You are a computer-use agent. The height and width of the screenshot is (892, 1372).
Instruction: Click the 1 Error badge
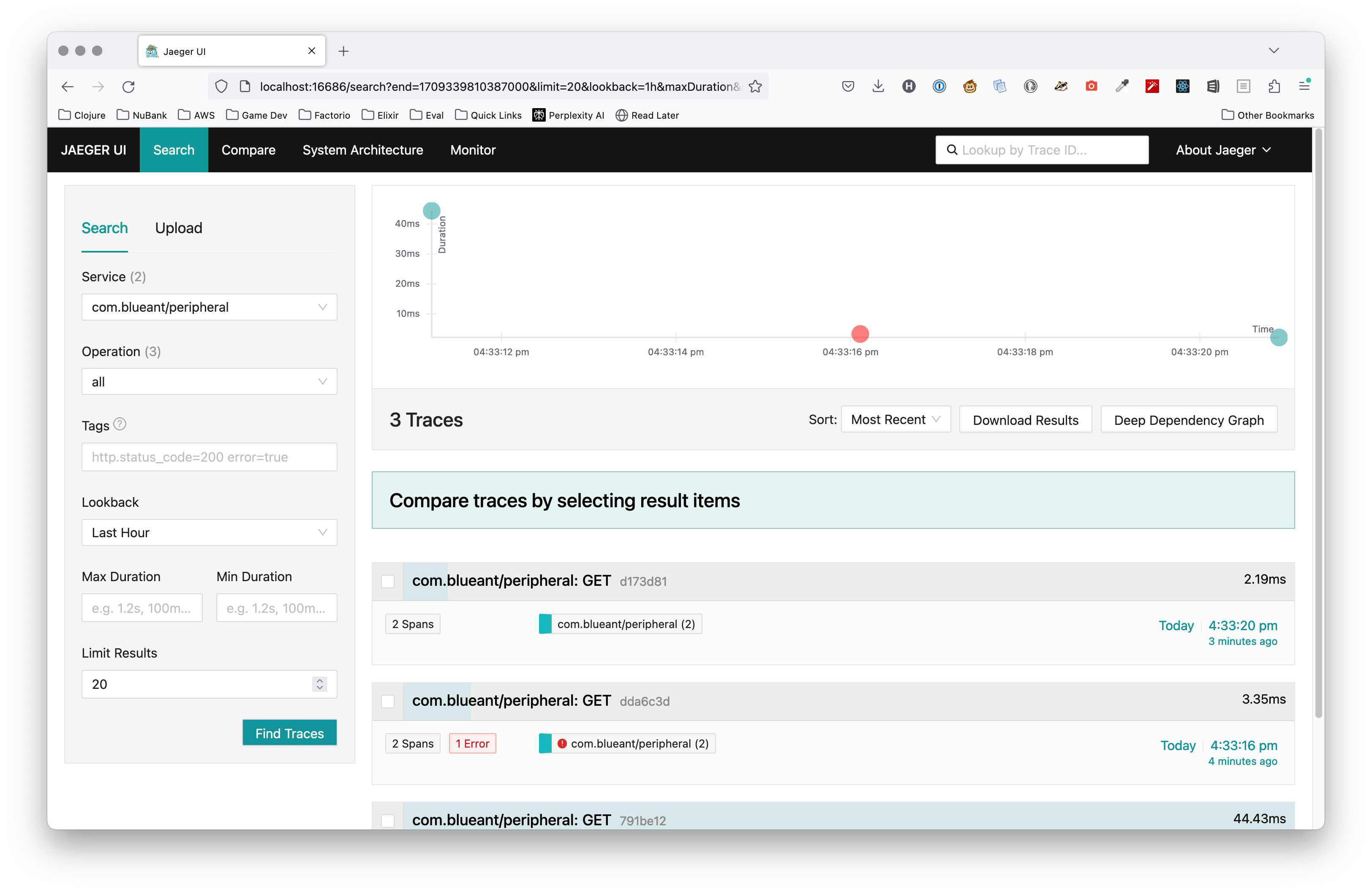pos(472,743)
